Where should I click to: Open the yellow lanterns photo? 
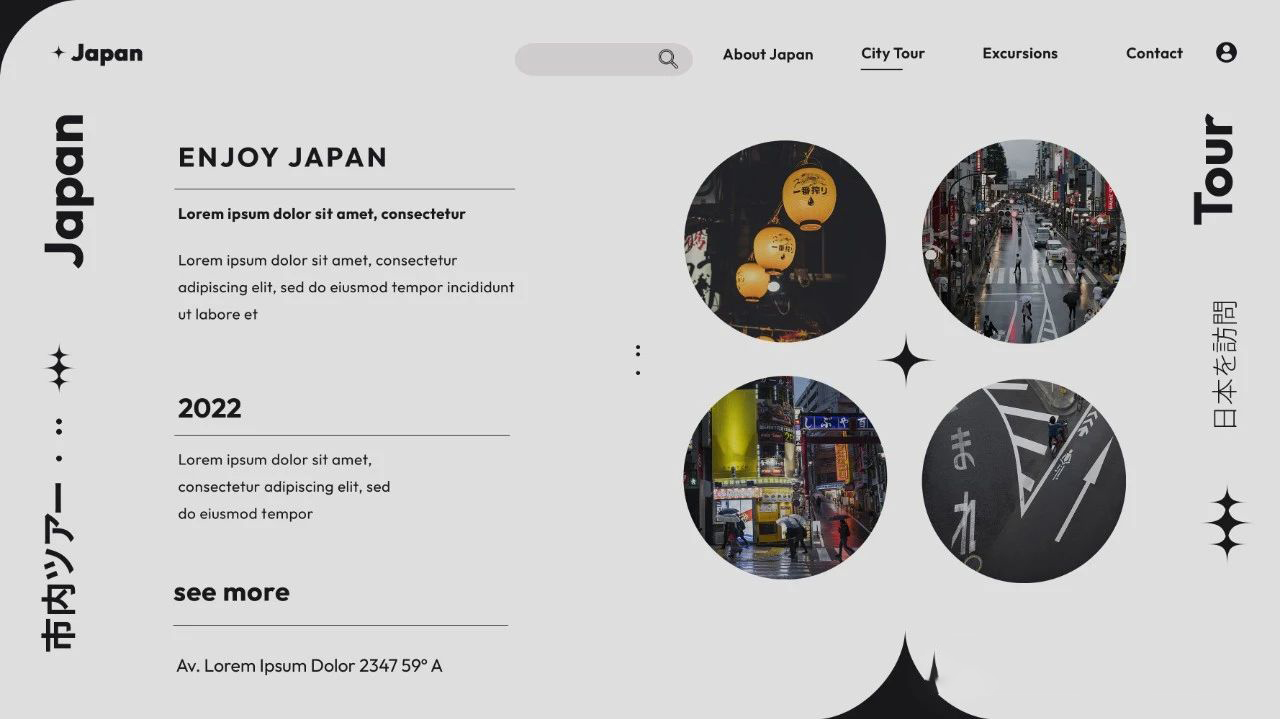click(785, 240)
